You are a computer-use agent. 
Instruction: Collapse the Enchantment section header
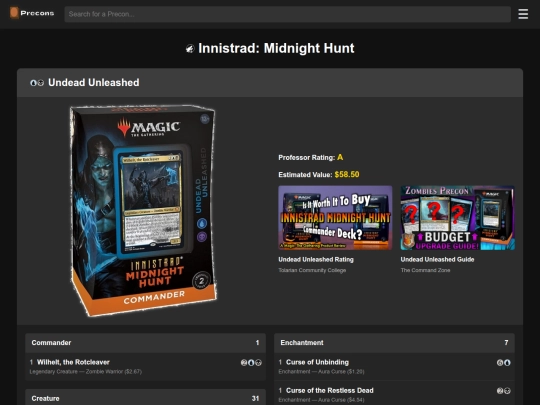(394, 343)
